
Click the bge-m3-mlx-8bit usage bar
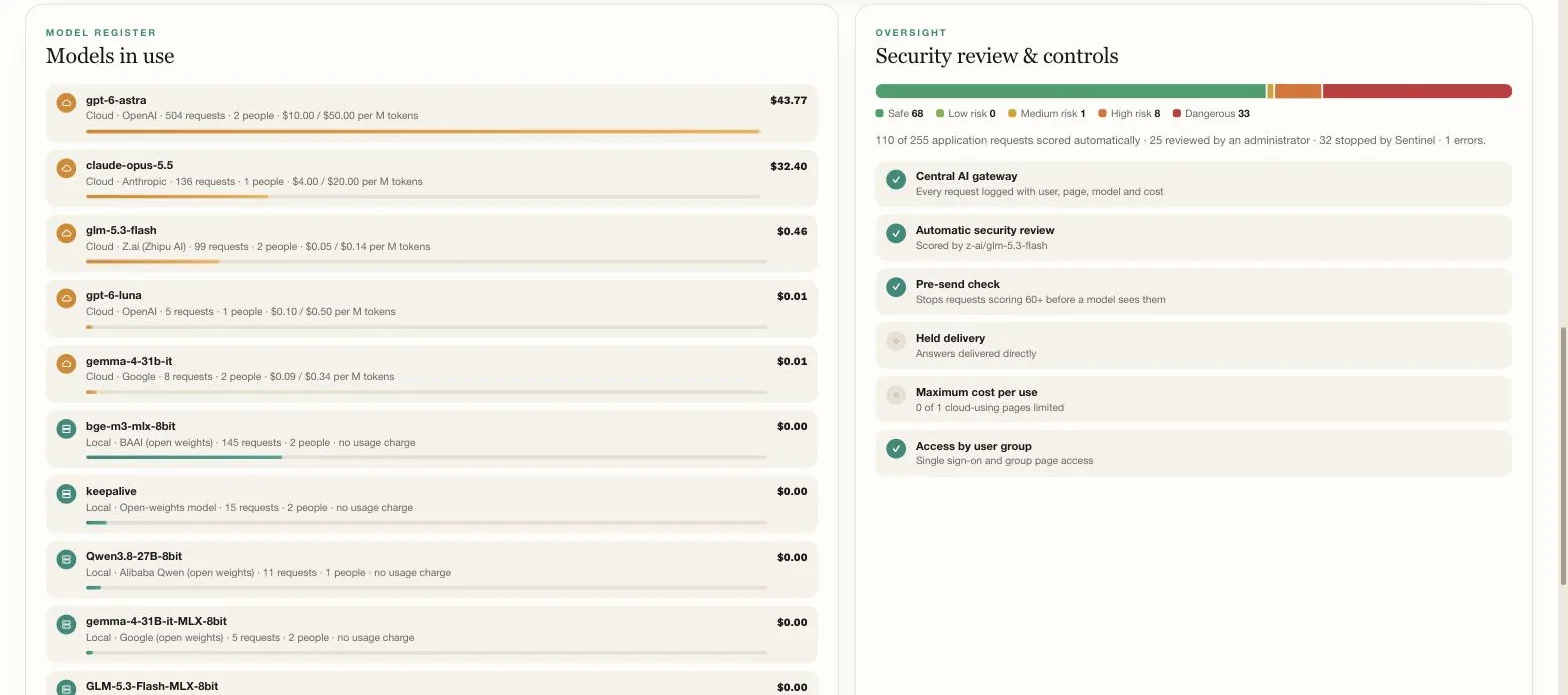tap(426, 457)
